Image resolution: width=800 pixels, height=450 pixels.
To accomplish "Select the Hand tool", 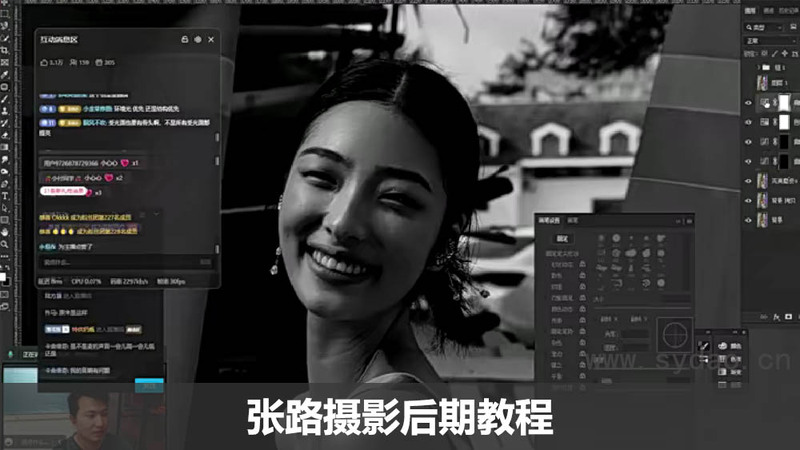I will coord(5,232).
